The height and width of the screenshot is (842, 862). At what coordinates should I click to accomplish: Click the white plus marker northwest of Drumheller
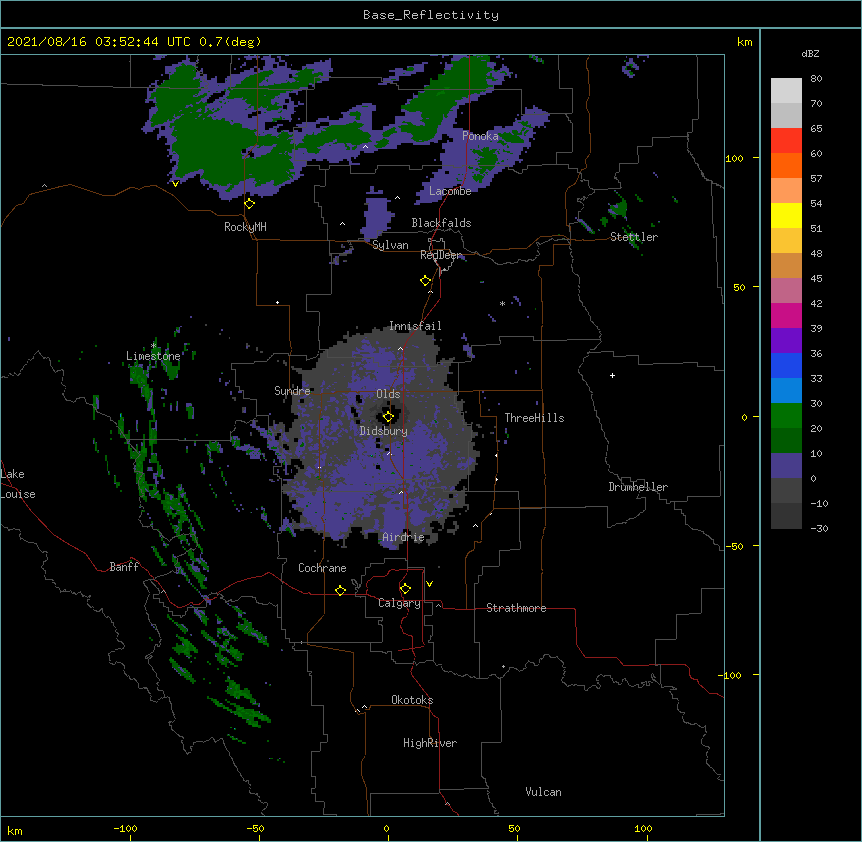(612, 375)
